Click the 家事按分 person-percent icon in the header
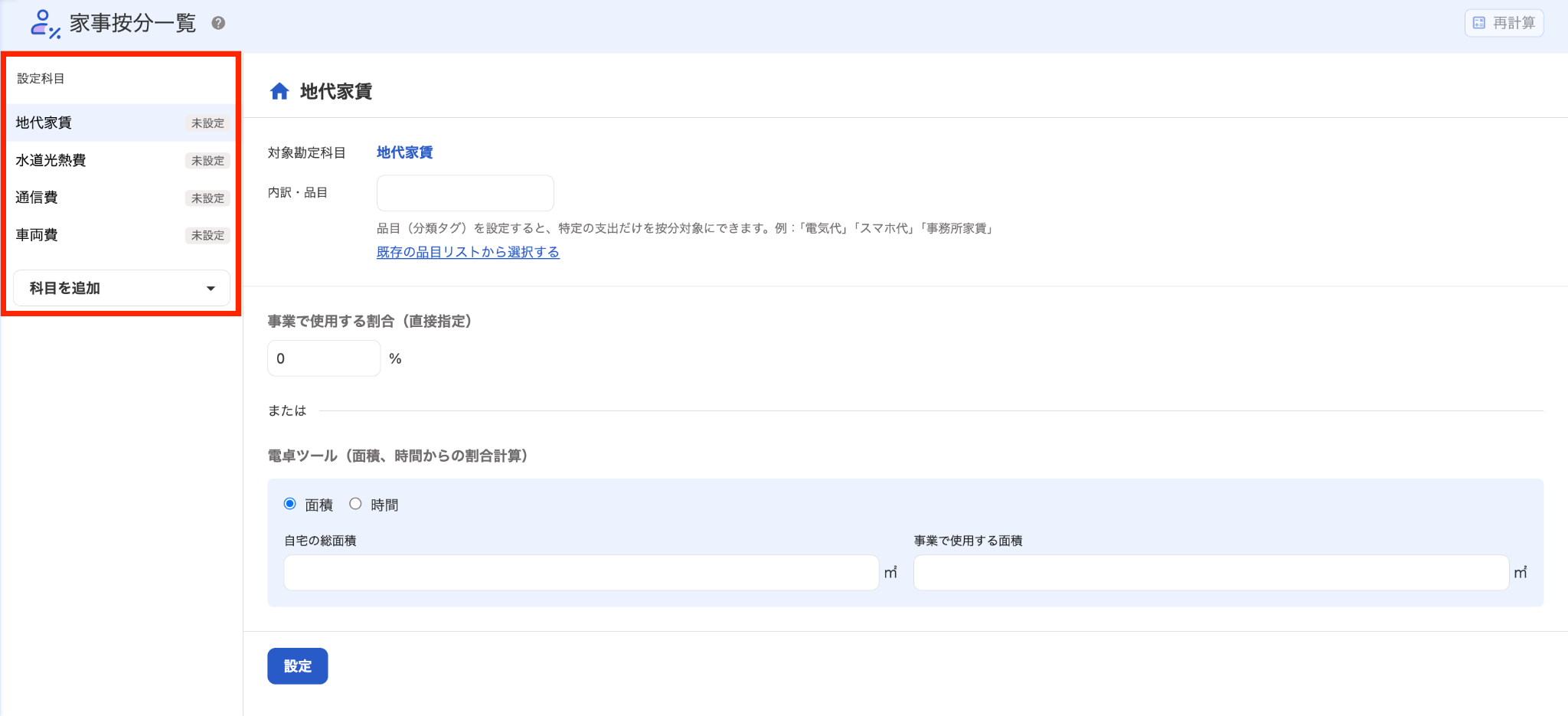1568x716 pixels. (45, 24)
